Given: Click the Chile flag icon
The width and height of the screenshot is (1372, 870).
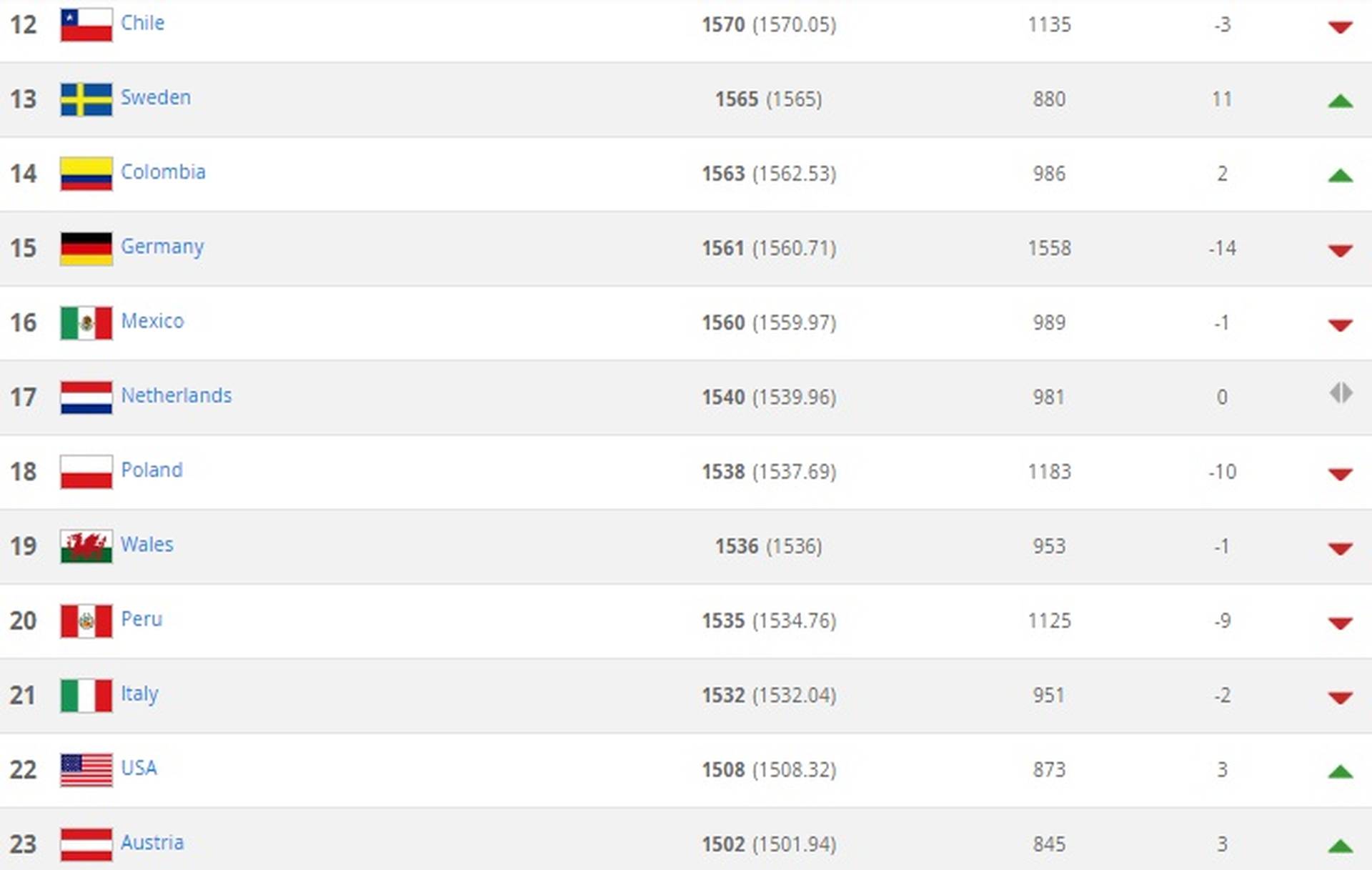Looking at the screenshot, I should pyautogui.click(x=86, y=25).
